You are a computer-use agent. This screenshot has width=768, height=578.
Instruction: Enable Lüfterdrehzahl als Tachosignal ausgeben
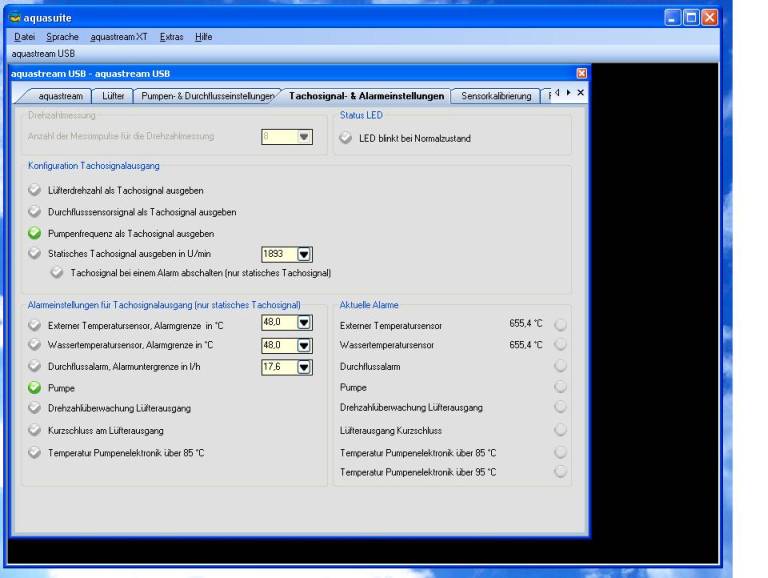pos(35,190)
